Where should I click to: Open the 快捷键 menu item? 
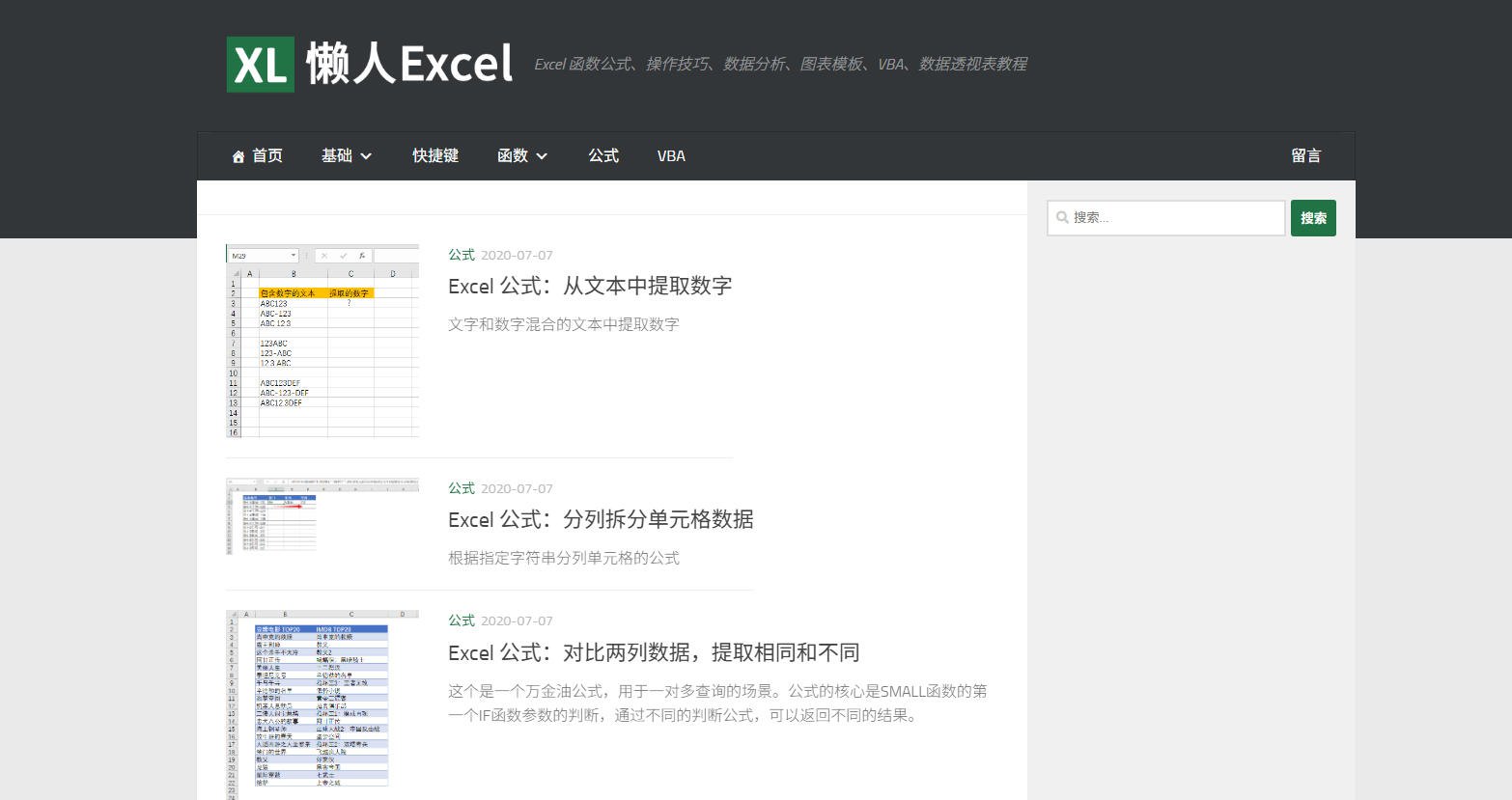435,156
